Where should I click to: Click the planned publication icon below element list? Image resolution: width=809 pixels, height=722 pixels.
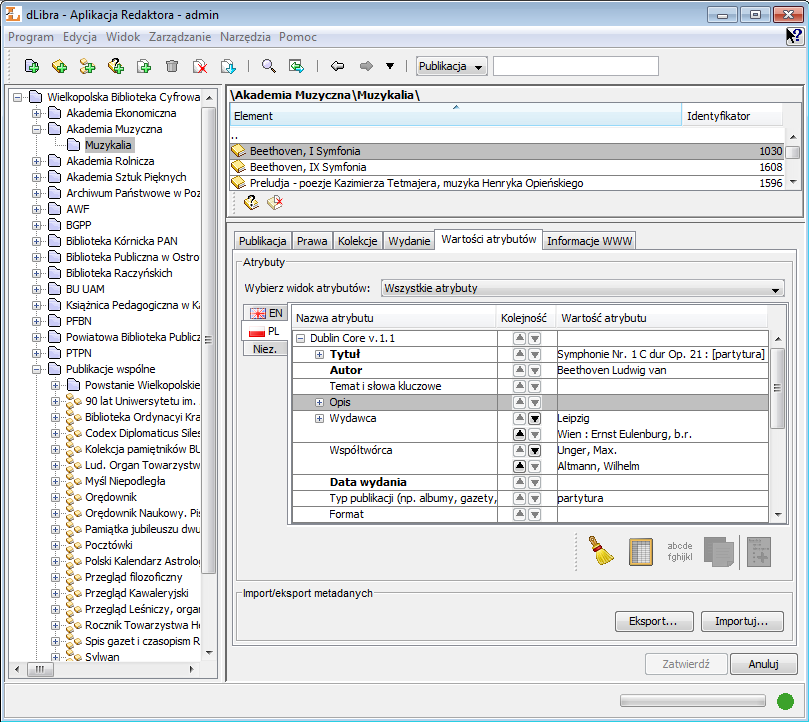pyautogui.click(x=251, y=203)
